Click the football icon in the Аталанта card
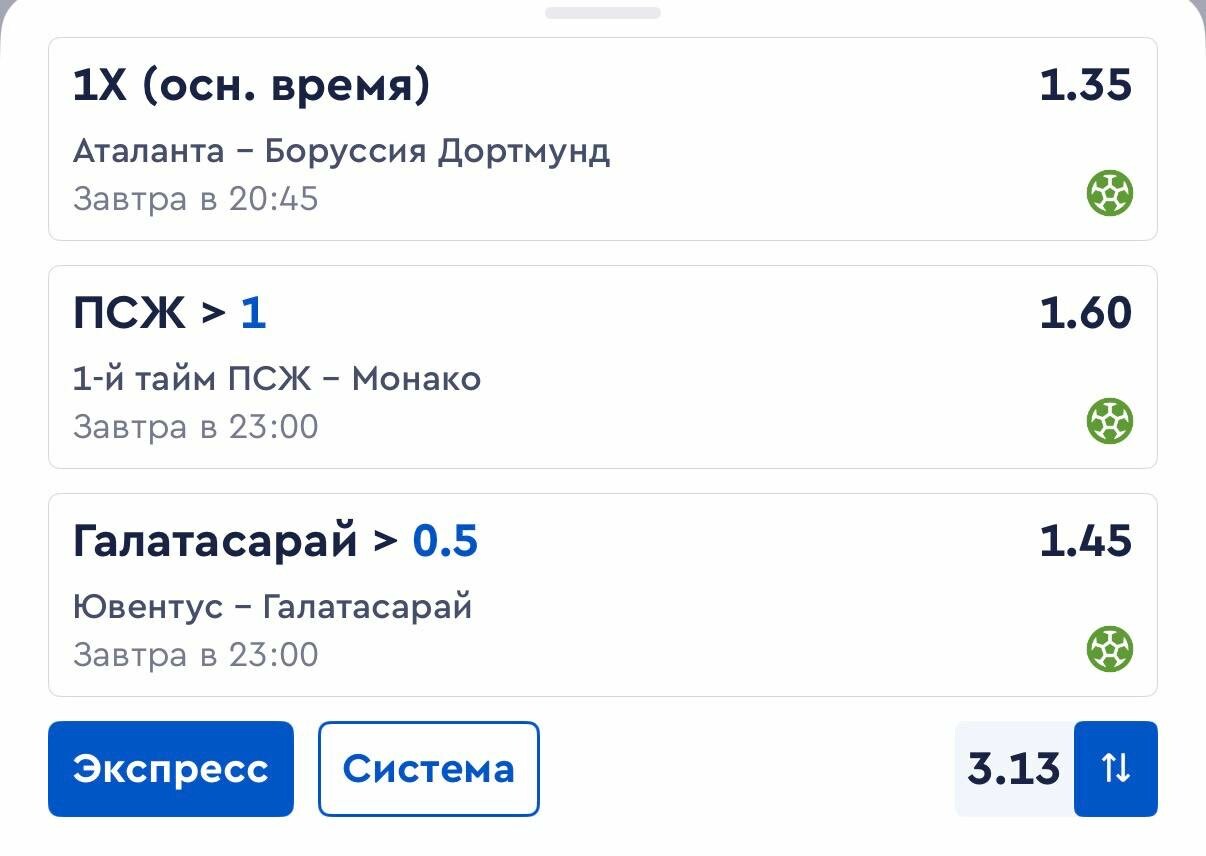Image resolution: width=1206 pixels, height=856 pixels. (x=1109, y=193)
